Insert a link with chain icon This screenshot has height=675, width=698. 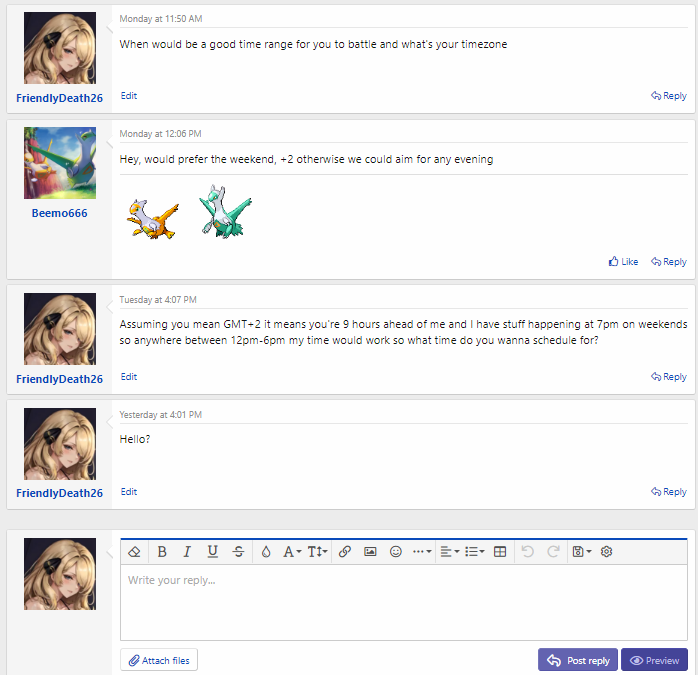(x=345, y=551)
